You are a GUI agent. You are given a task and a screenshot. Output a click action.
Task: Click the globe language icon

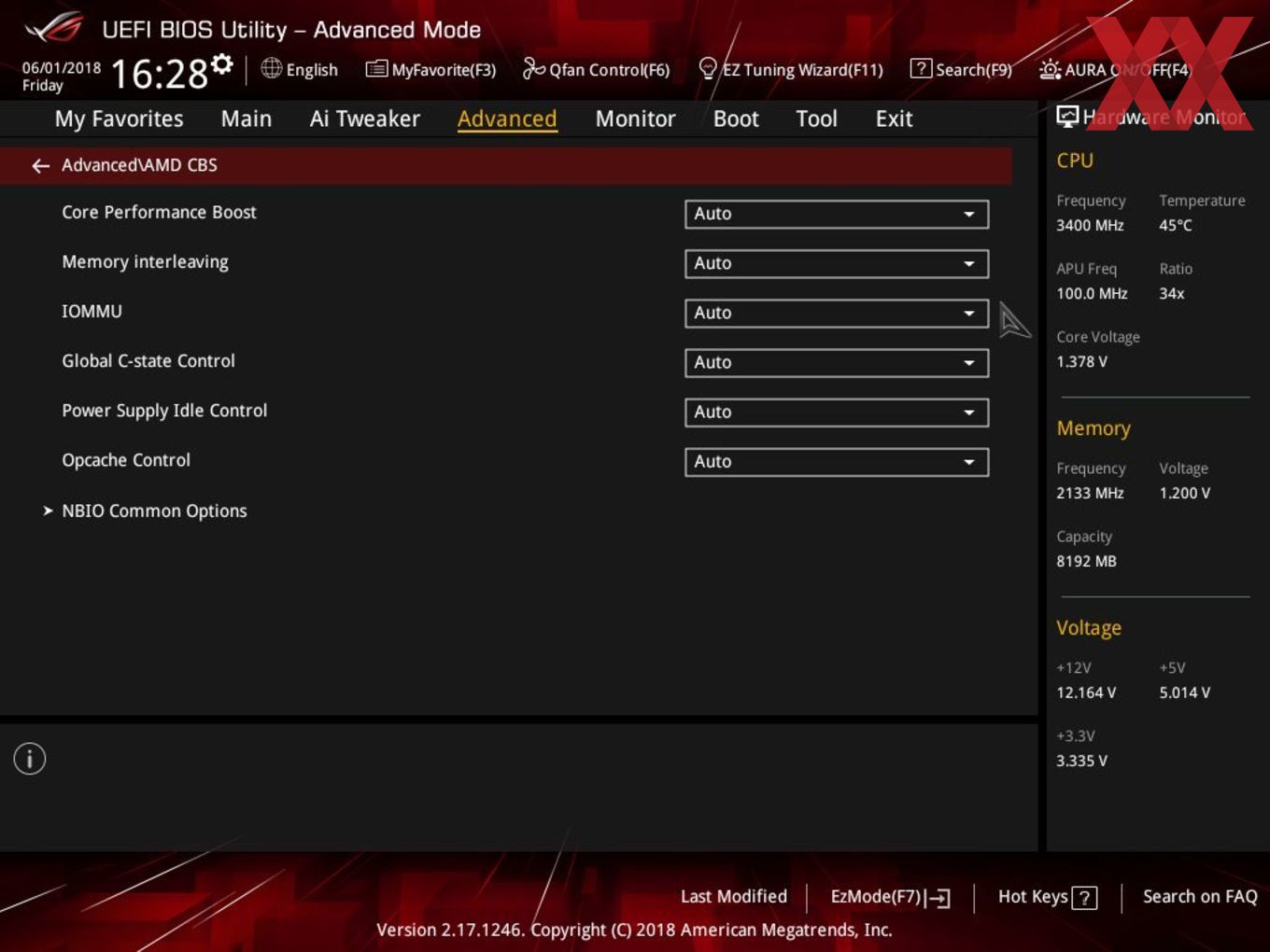click(271, 68)
